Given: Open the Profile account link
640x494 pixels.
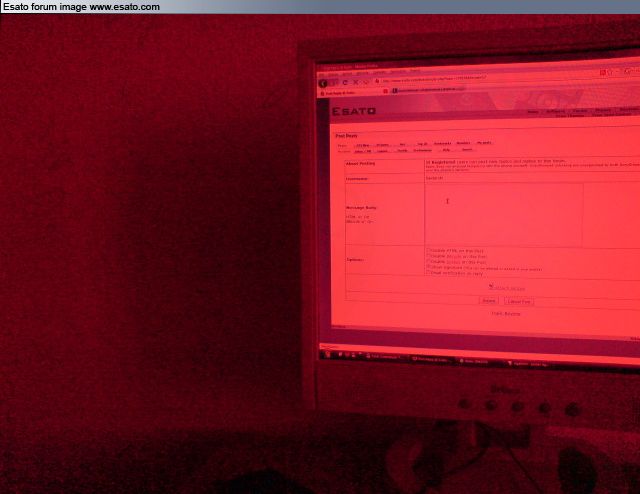Looking at the screenshot, I should click(402, 150).
